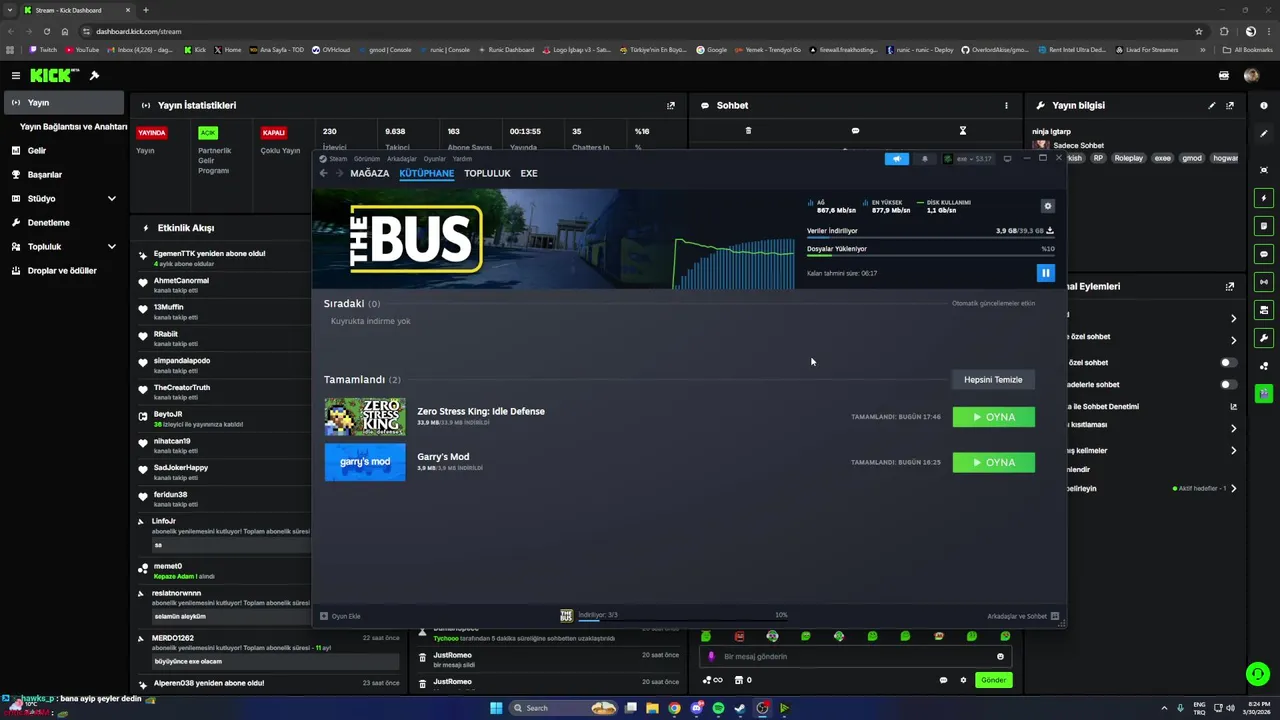Click gavel icon next to Kick logo
1280x720 pixels.
click(94, 75)
